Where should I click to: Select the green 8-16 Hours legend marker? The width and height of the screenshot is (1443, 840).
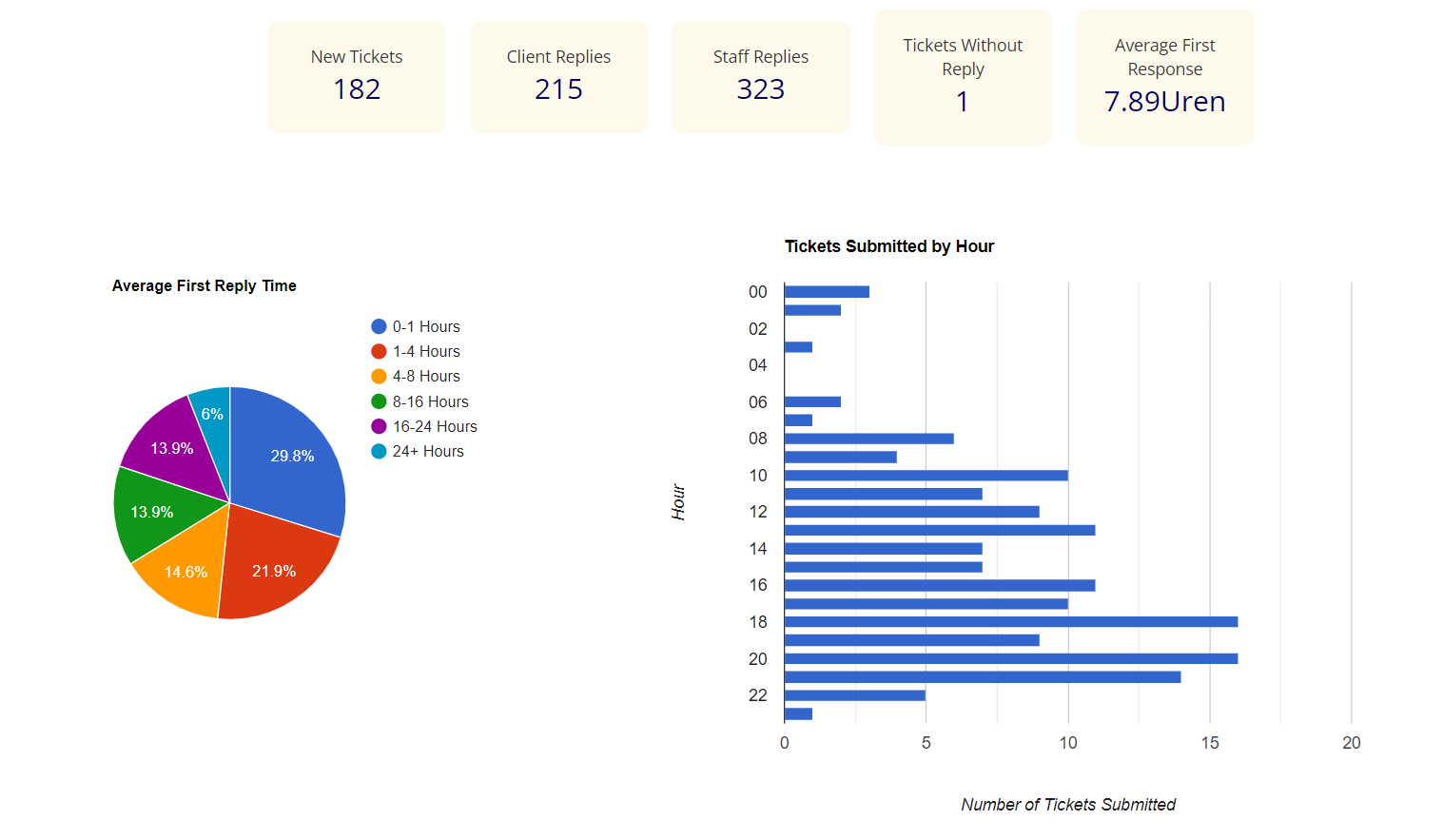tap(379, 401)
